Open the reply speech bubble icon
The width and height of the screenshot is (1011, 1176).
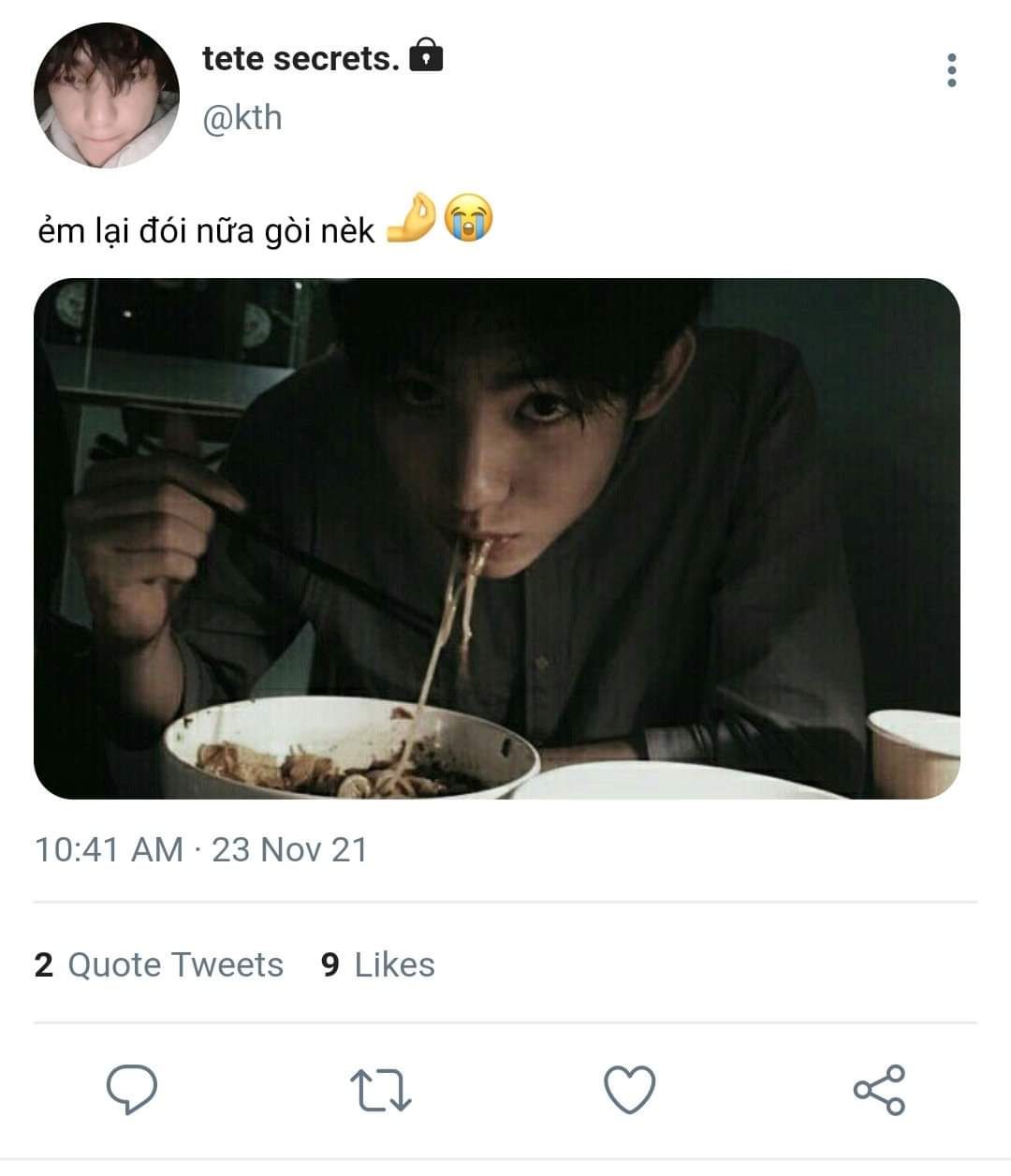(x=132, y=1090)
